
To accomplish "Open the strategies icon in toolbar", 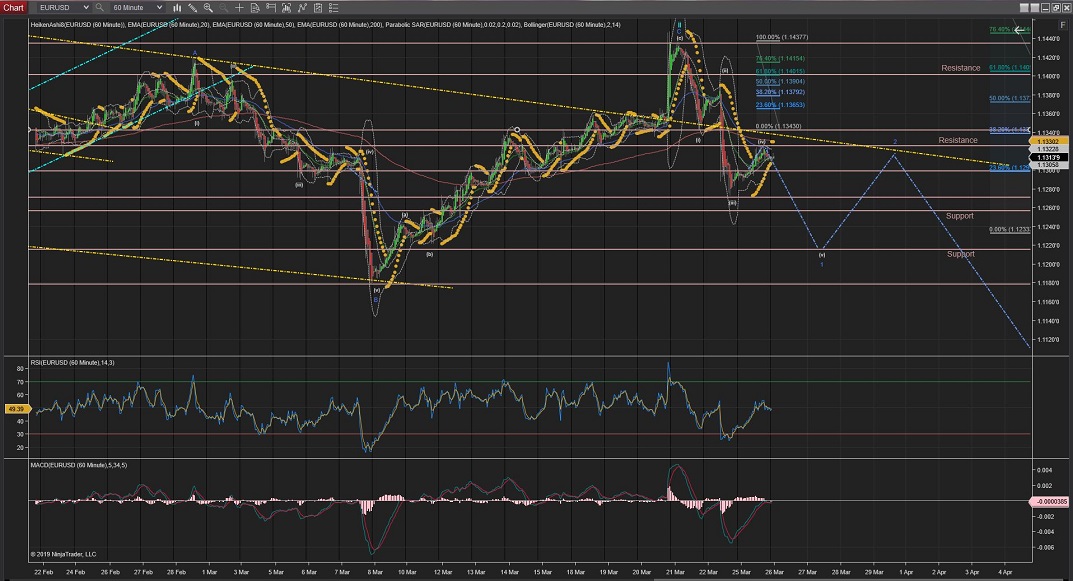I will [318, 8].
